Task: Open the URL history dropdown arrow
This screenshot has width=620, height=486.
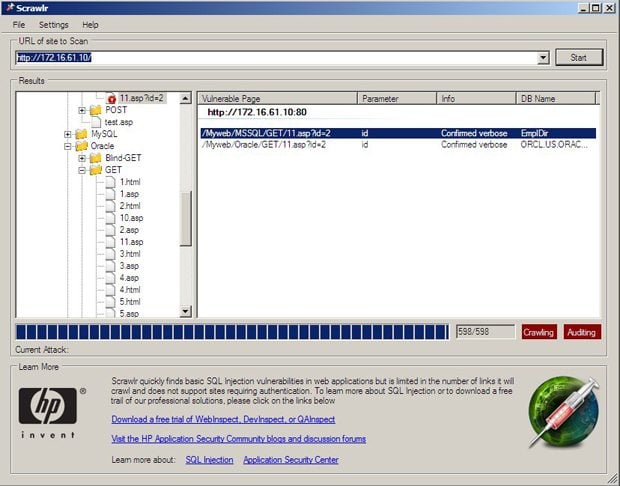Action: [543, 58]
